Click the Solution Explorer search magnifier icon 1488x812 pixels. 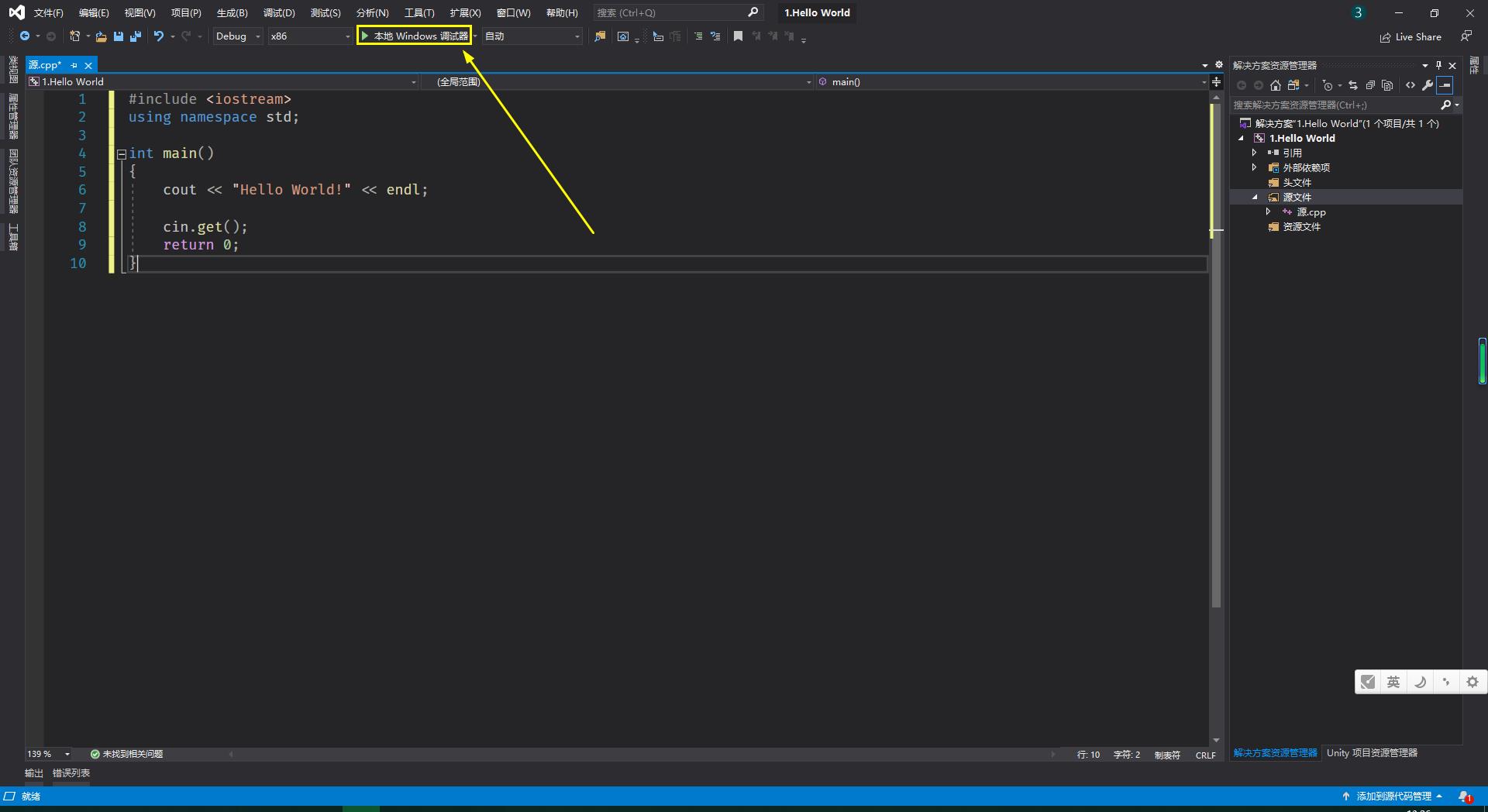click(x=1446, y=105)
